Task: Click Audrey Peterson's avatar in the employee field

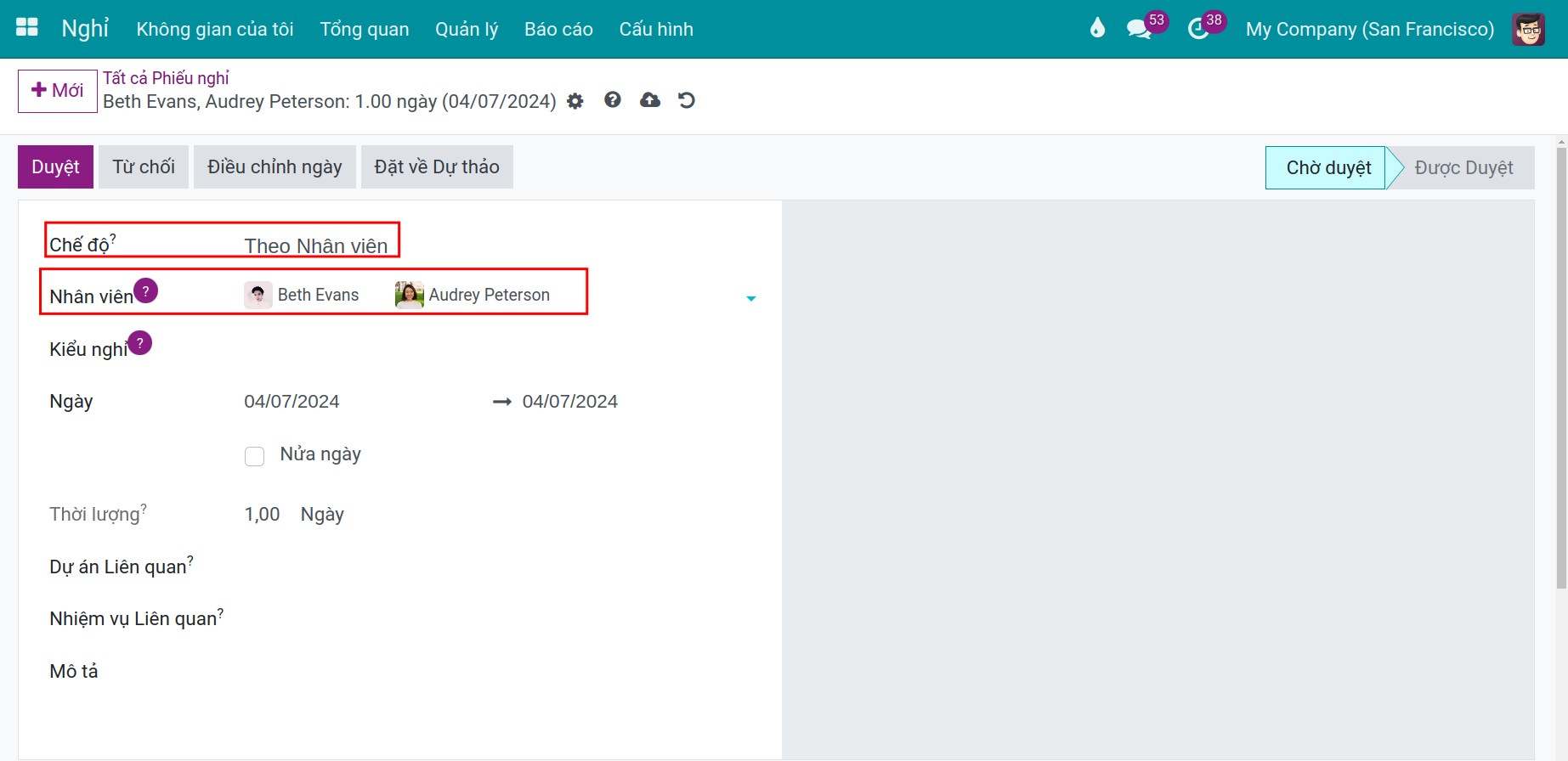Action: [409, 295]
